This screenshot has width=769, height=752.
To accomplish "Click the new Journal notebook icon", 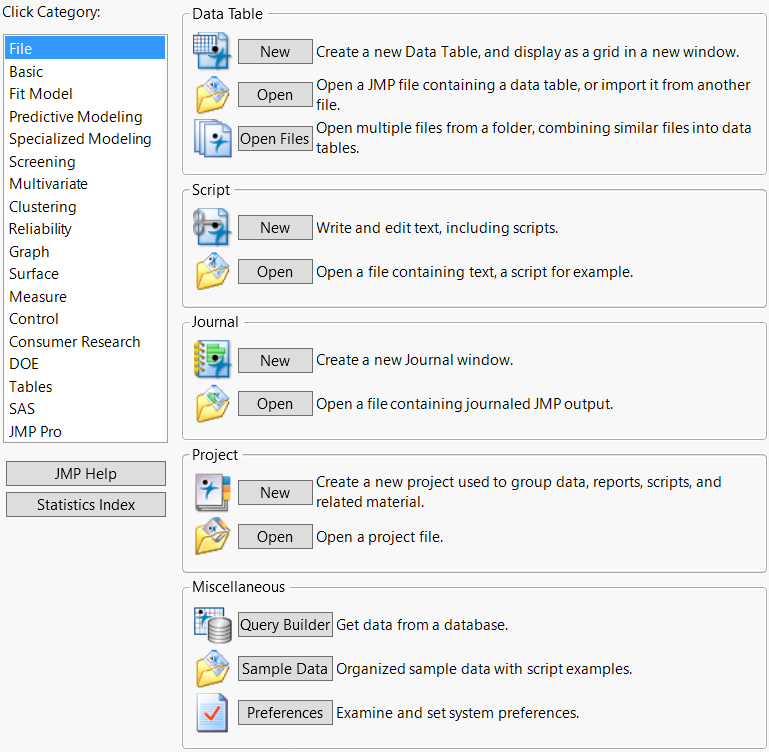I will 212,360.
